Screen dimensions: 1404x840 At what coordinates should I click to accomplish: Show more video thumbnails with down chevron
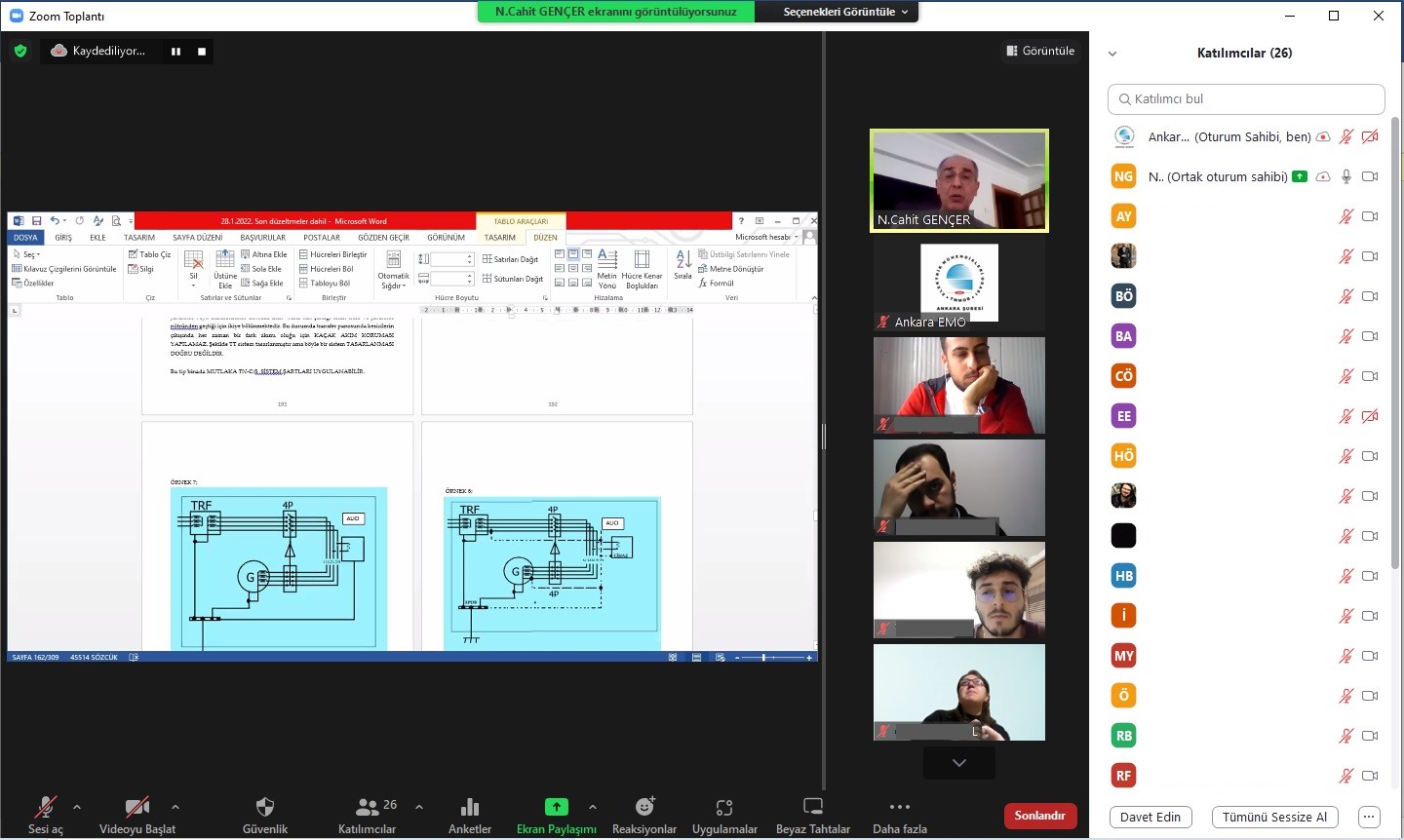pos(959,763)
